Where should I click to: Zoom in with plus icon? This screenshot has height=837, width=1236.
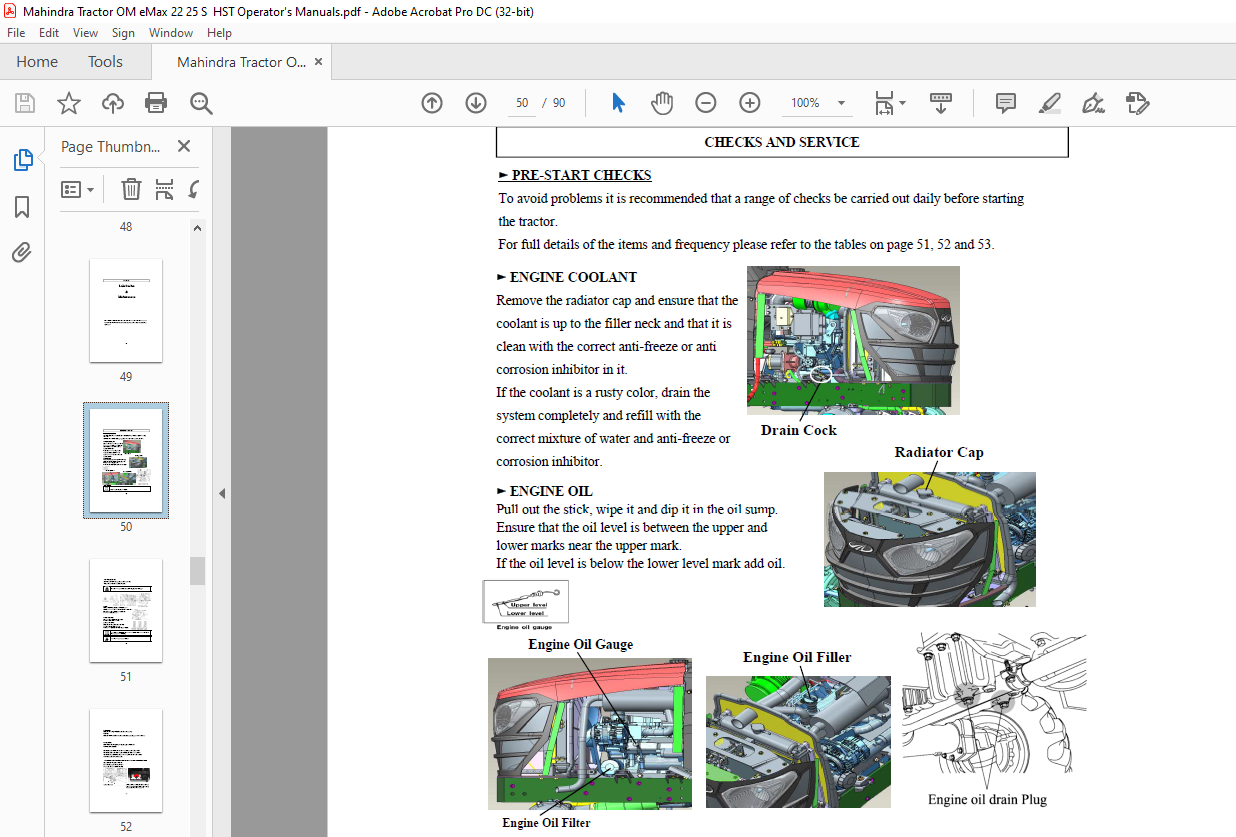(750, 103)
